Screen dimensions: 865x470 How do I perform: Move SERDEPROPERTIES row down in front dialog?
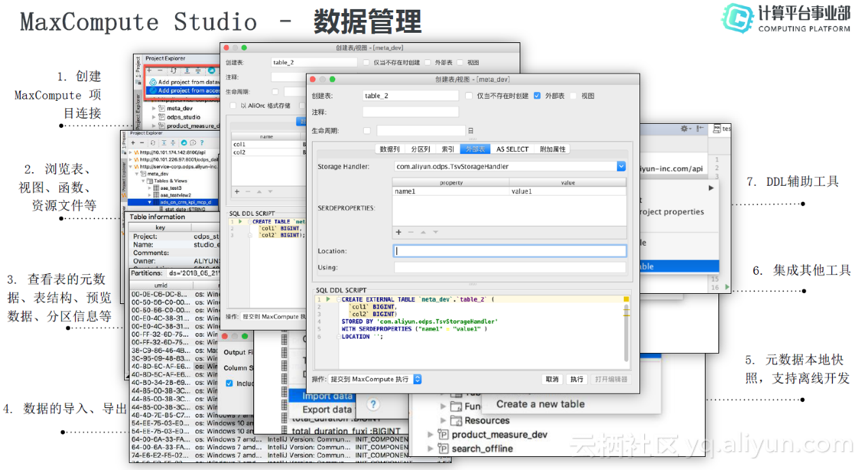click(x=435, y=232)
